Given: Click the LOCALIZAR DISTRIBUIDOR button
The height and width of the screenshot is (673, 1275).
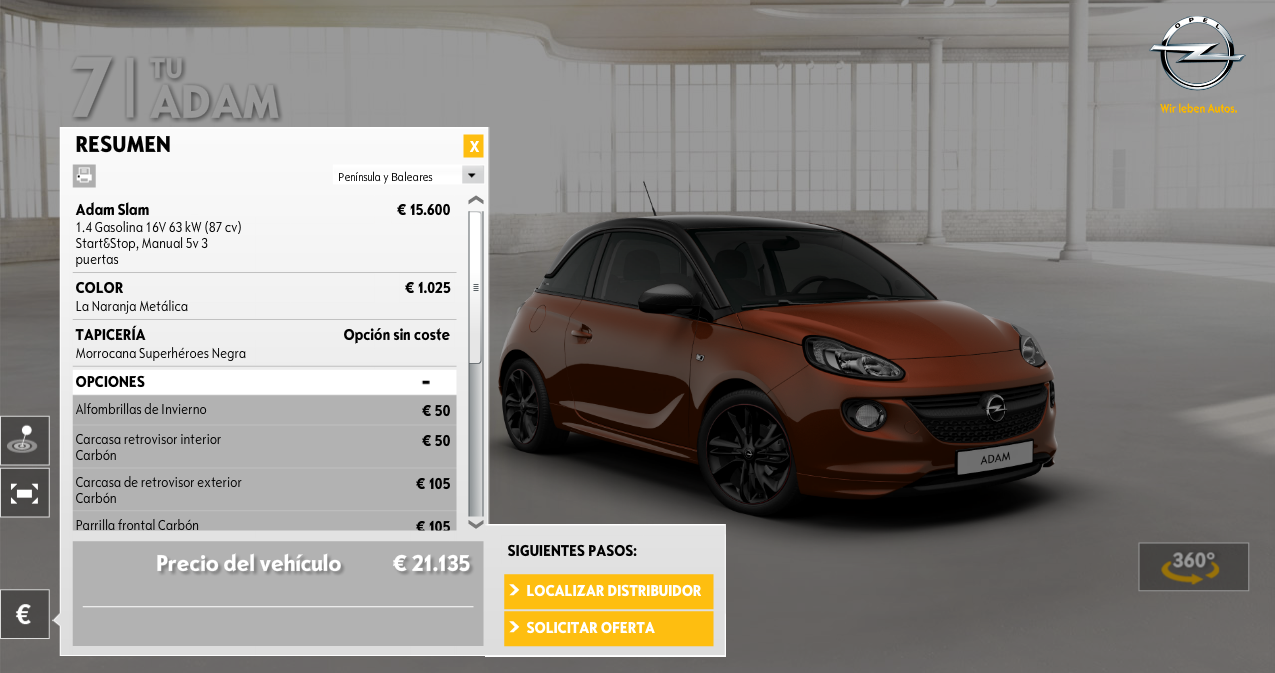Looking at the screenshot, I should click(609, 591).
